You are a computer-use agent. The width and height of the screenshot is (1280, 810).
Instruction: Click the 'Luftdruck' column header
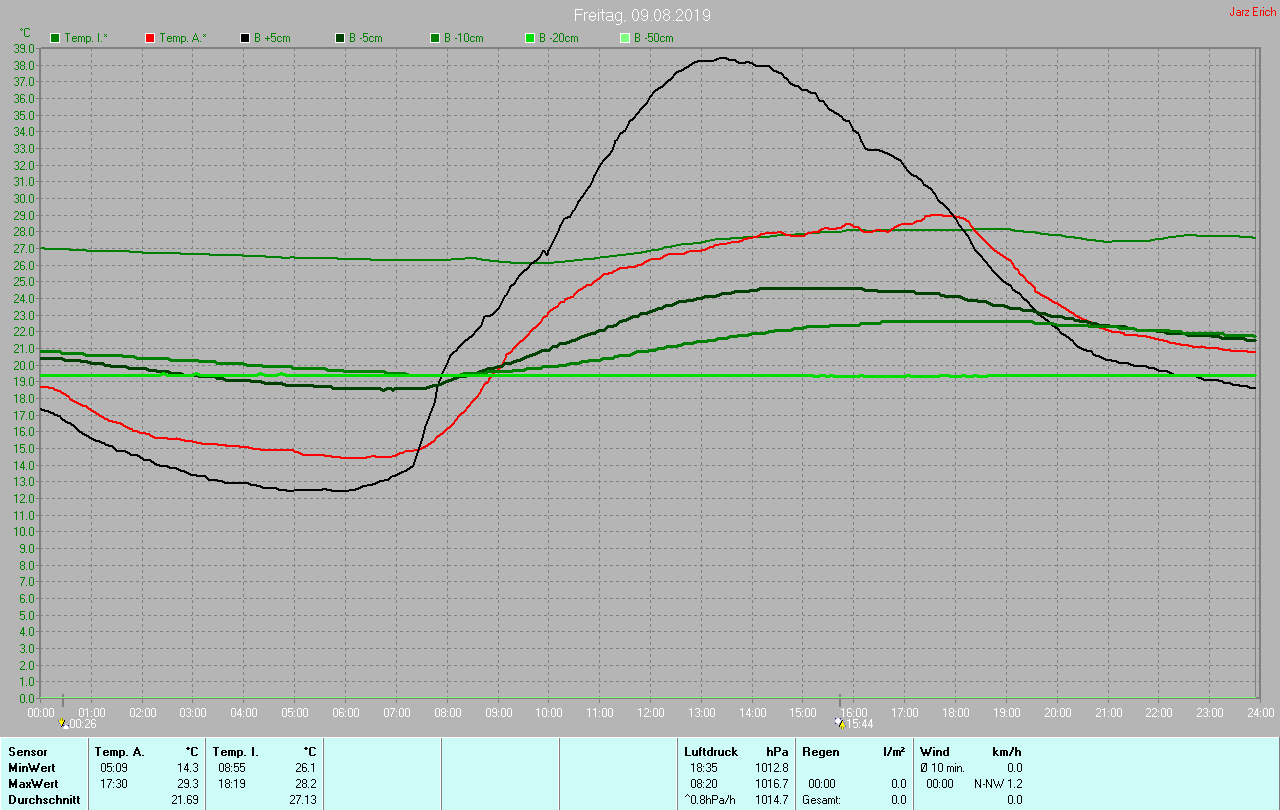(711, 752)
